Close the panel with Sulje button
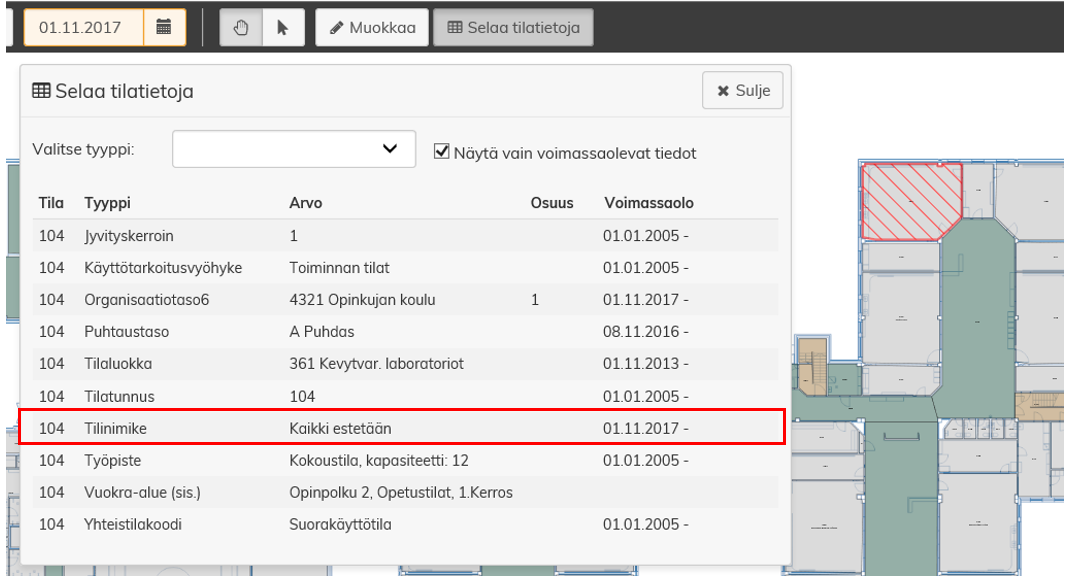The height and width of the screenshot is (579, 1072). (x=742, y=91)
